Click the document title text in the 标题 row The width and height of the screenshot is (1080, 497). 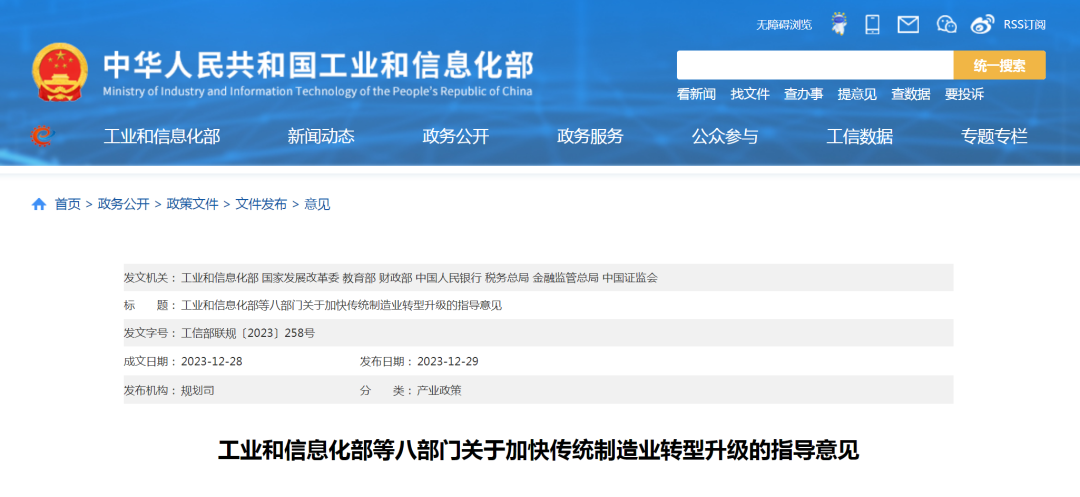341,306
